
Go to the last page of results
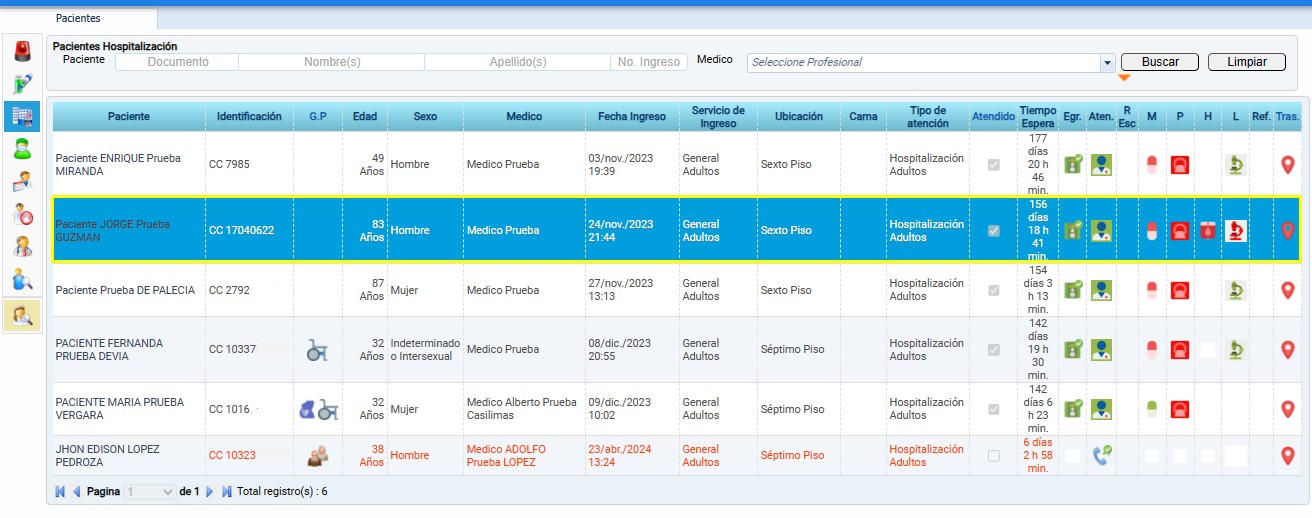(x=226, y=492)
